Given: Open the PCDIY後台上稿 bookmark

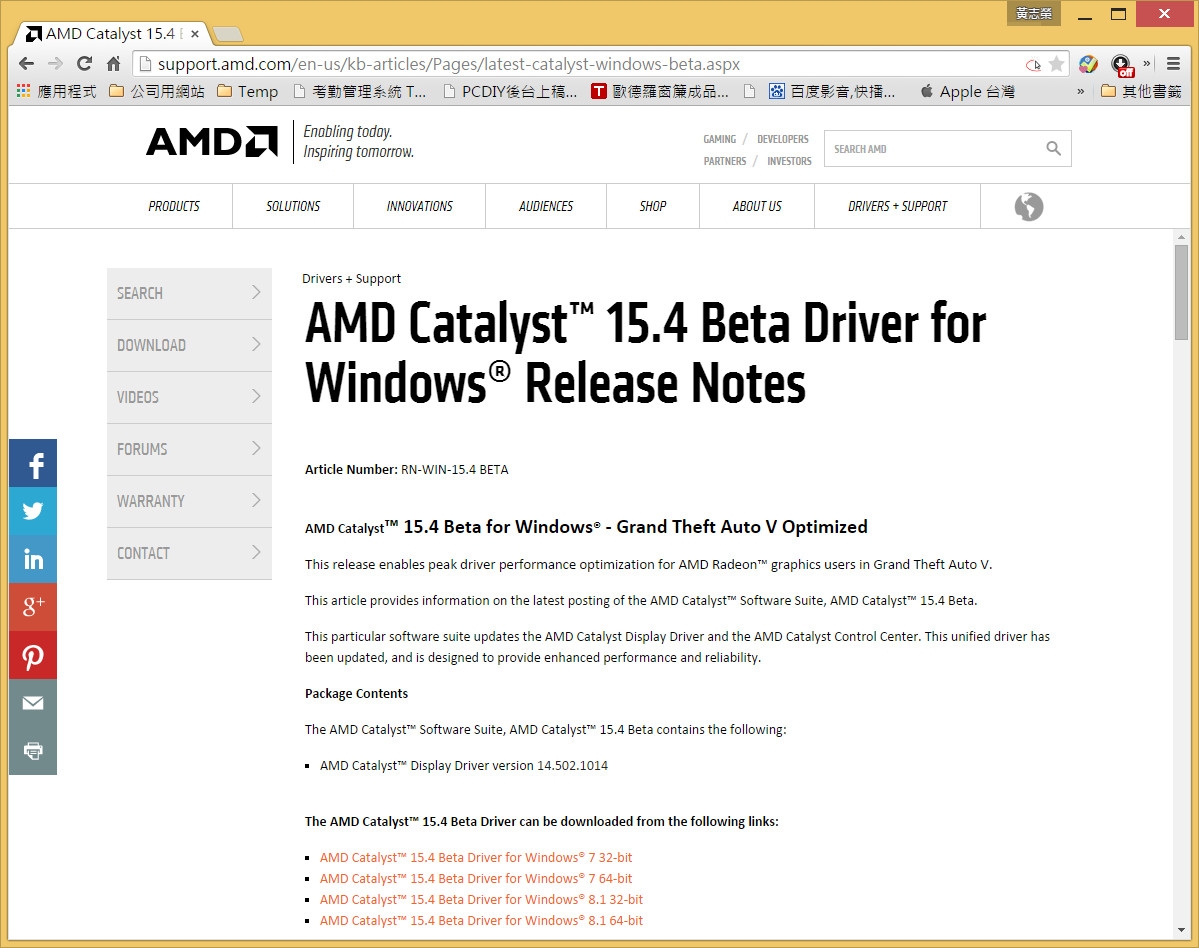Looking at the screenshot, I should 510,92.
